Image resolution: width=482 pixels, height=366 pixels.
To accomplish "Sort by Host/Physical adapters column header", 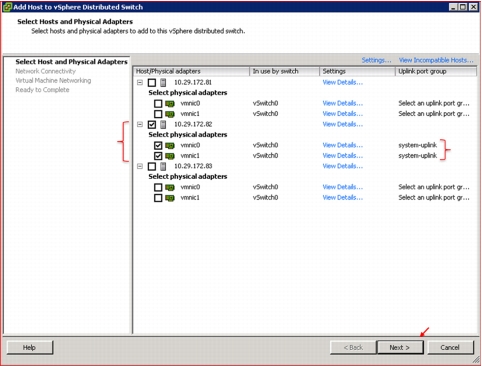I will tap(191, 71).
